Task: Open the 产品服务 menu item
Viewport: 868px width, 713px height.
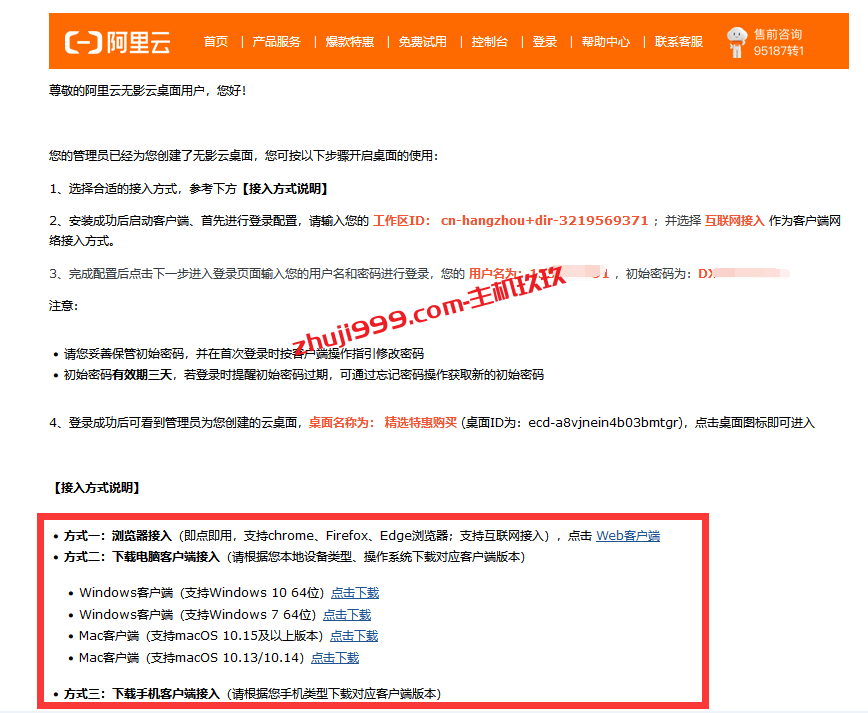Action: 277,42
